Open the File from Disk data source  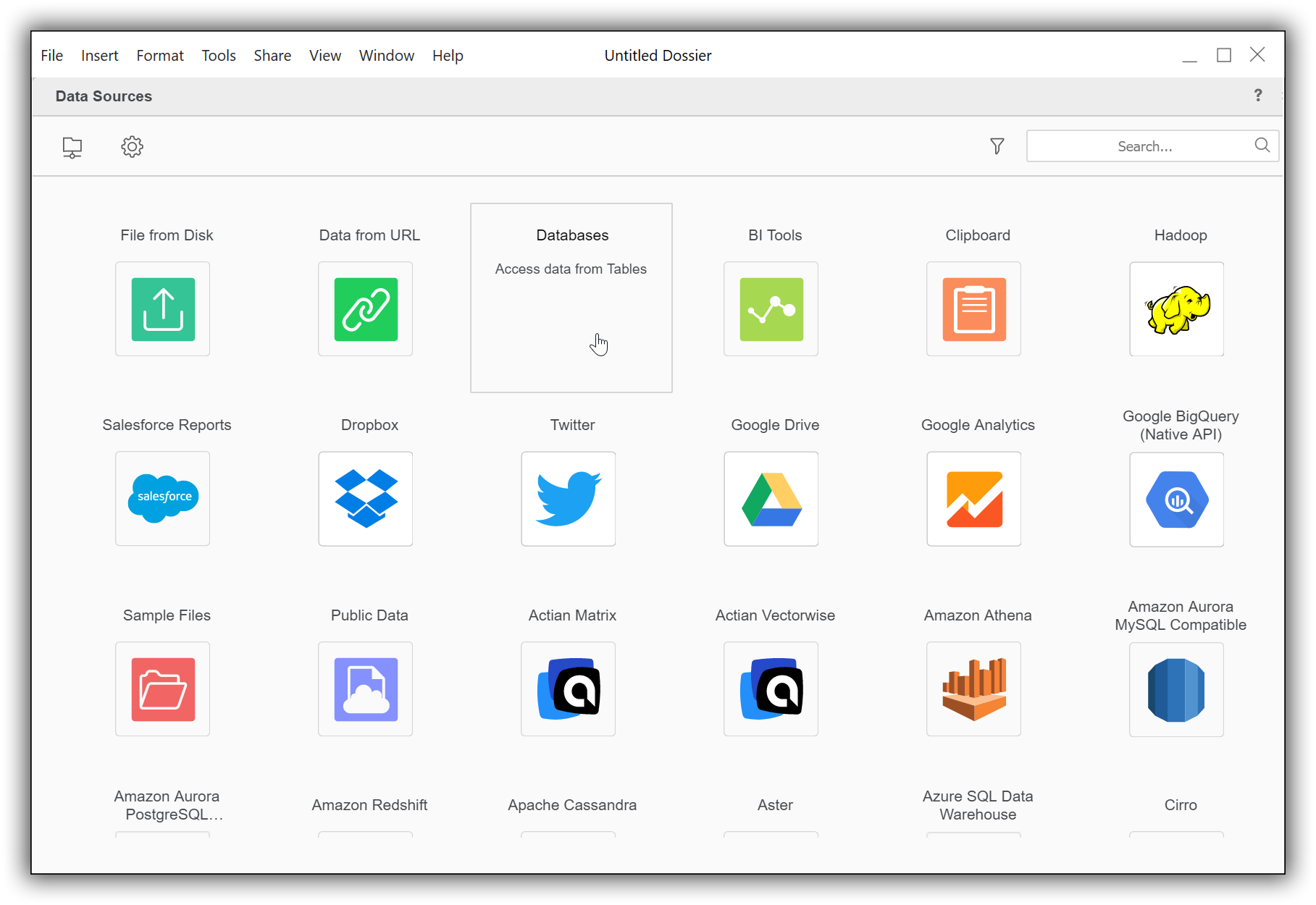[162, 309]
